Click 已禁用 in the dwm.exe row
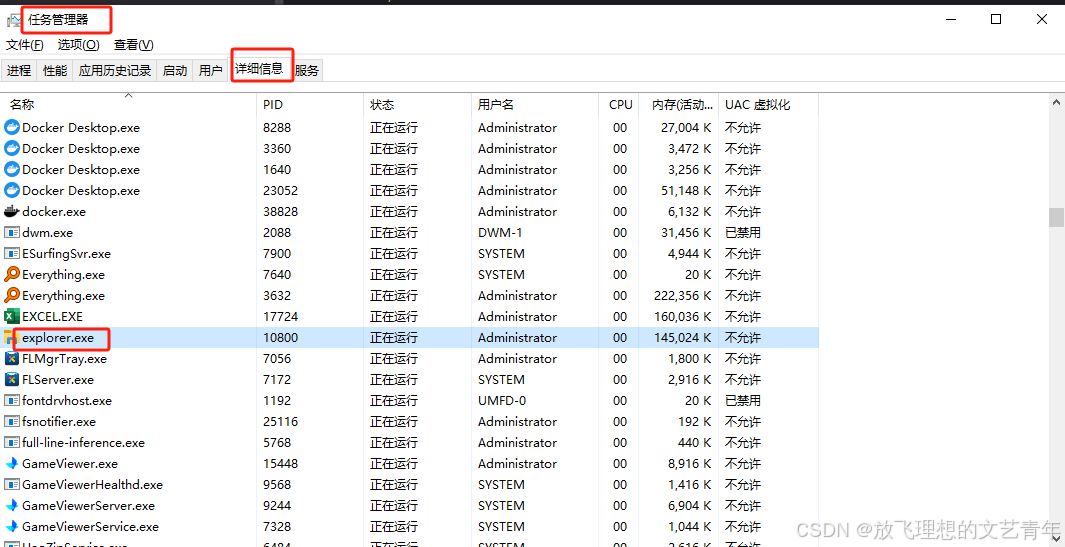The width and height of the screenshot is (1065, 547). point(742,232)
